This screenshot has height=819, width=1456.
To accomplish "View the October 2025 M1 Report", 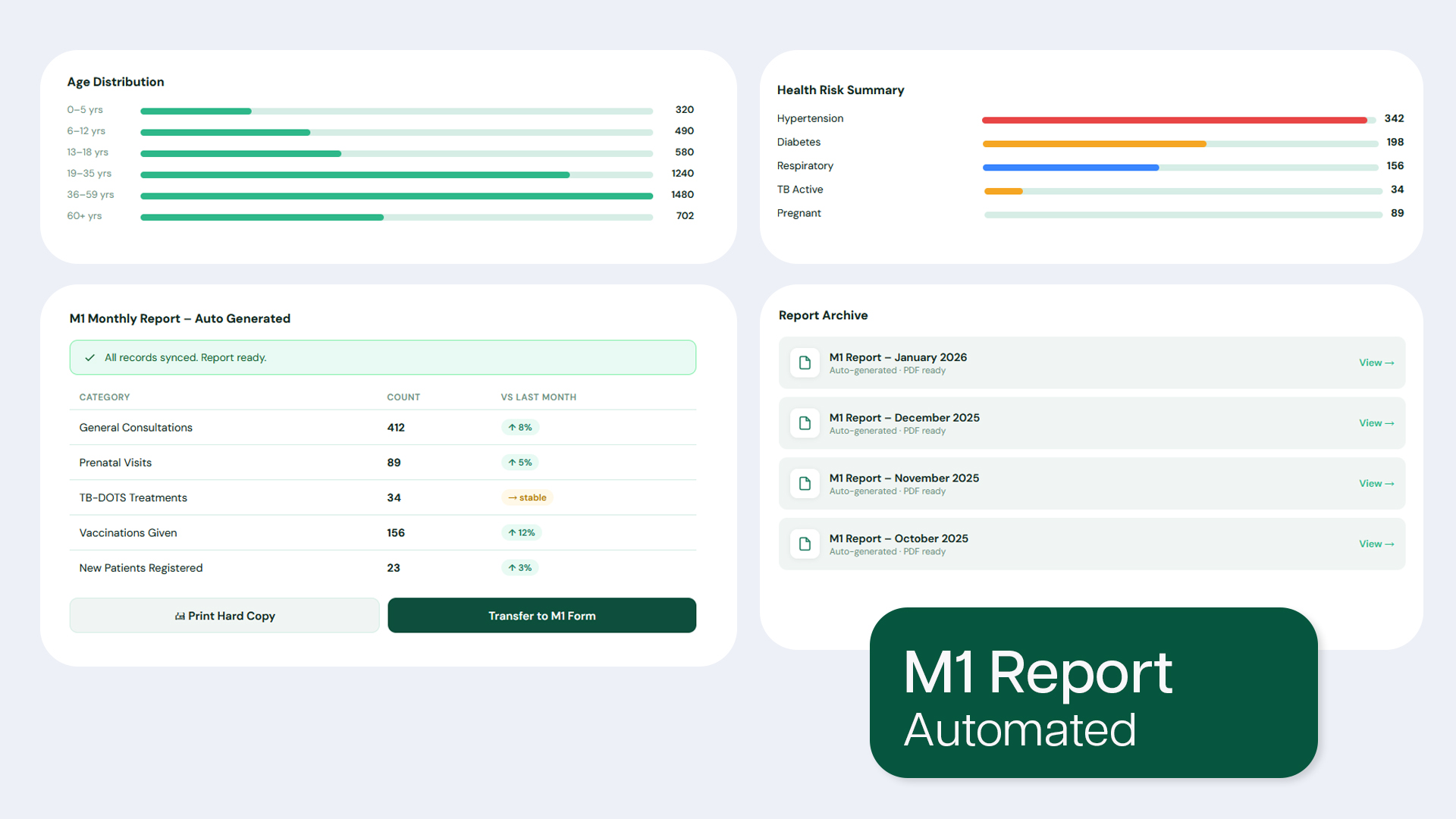I will pos(1376,544).
